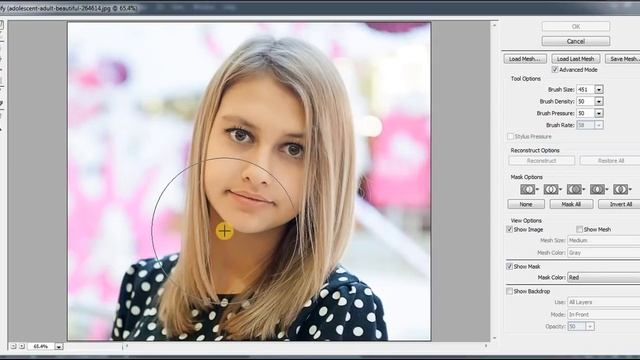Click the Load Mesh button
Screen dimensions: 640x360
(x=525, y=59)
